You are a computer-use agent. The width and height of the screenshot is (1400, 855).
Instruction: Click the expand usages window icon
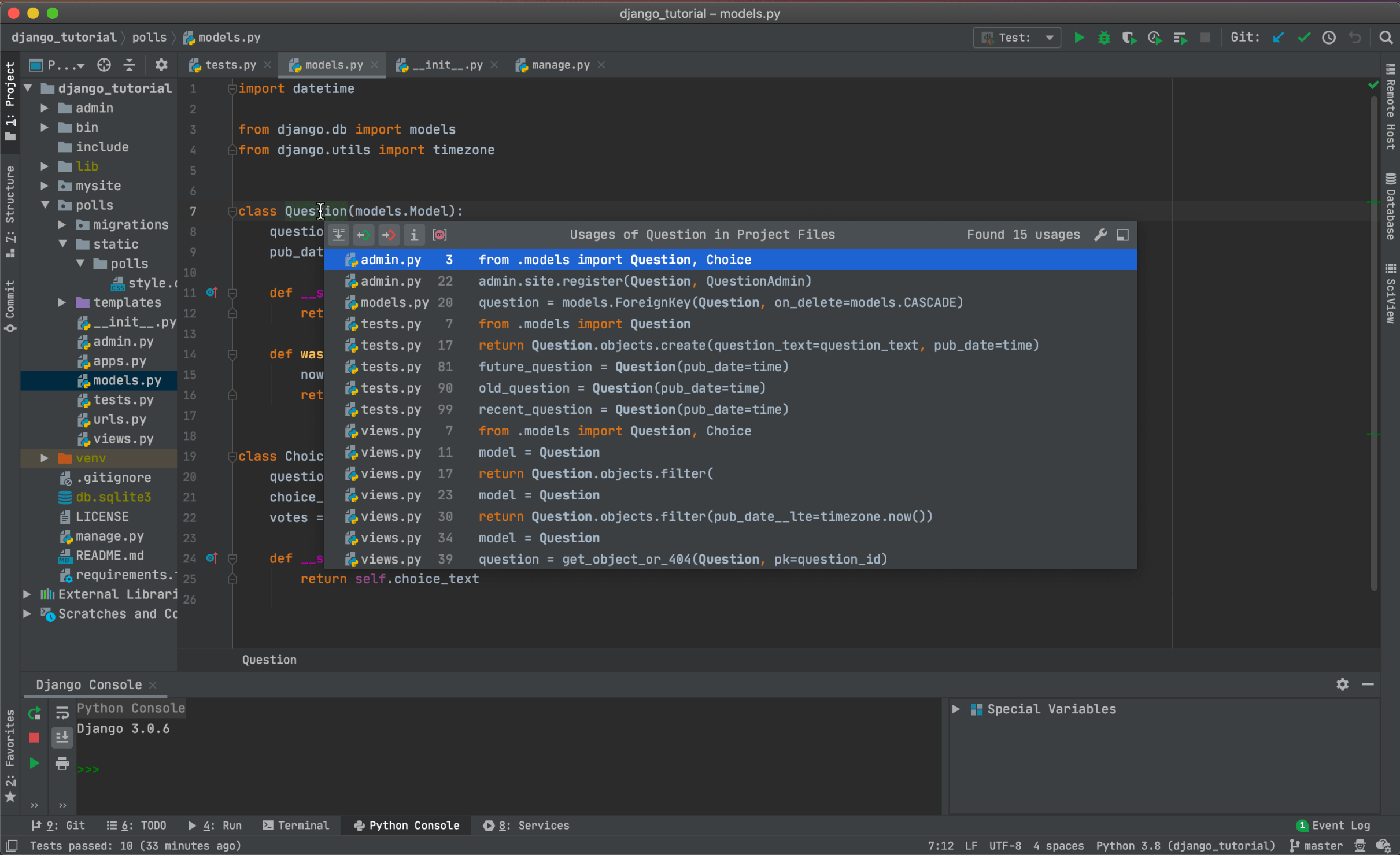pyautogui.click(x=1123, y=234)
